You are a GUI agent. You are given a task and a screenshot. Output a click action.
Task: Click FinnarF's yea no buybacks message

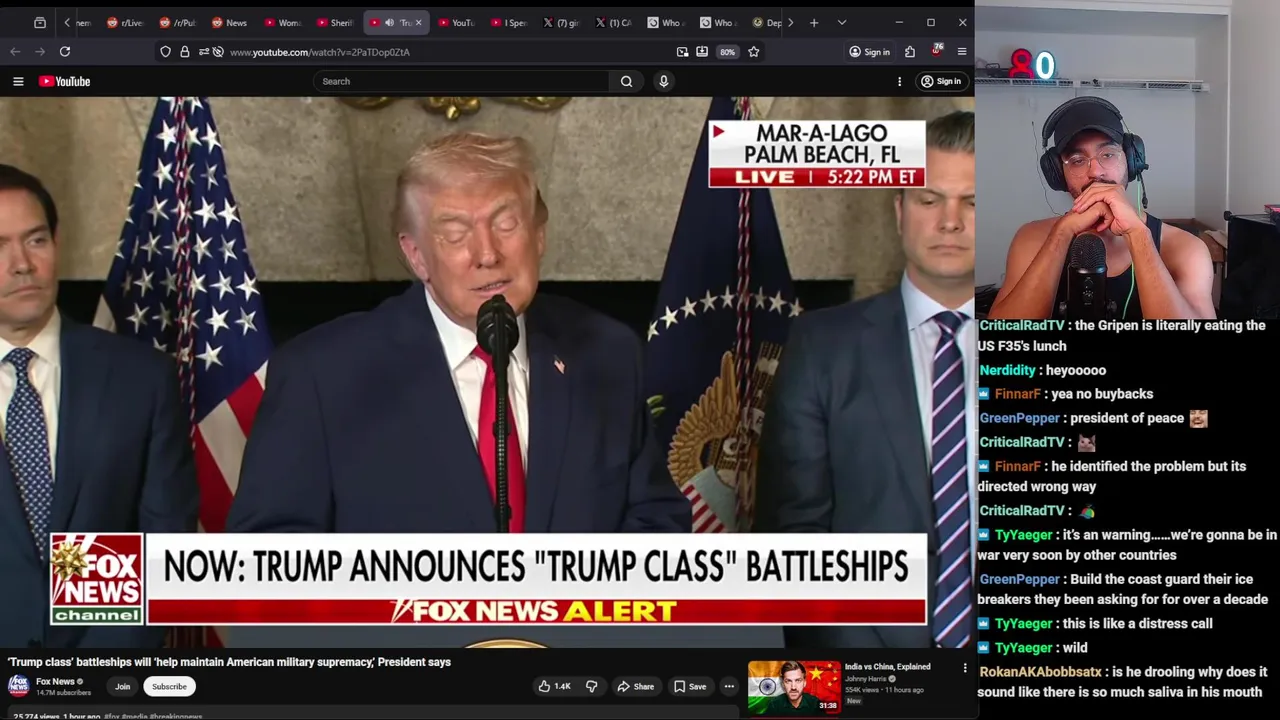click(x=1066, y=394)
